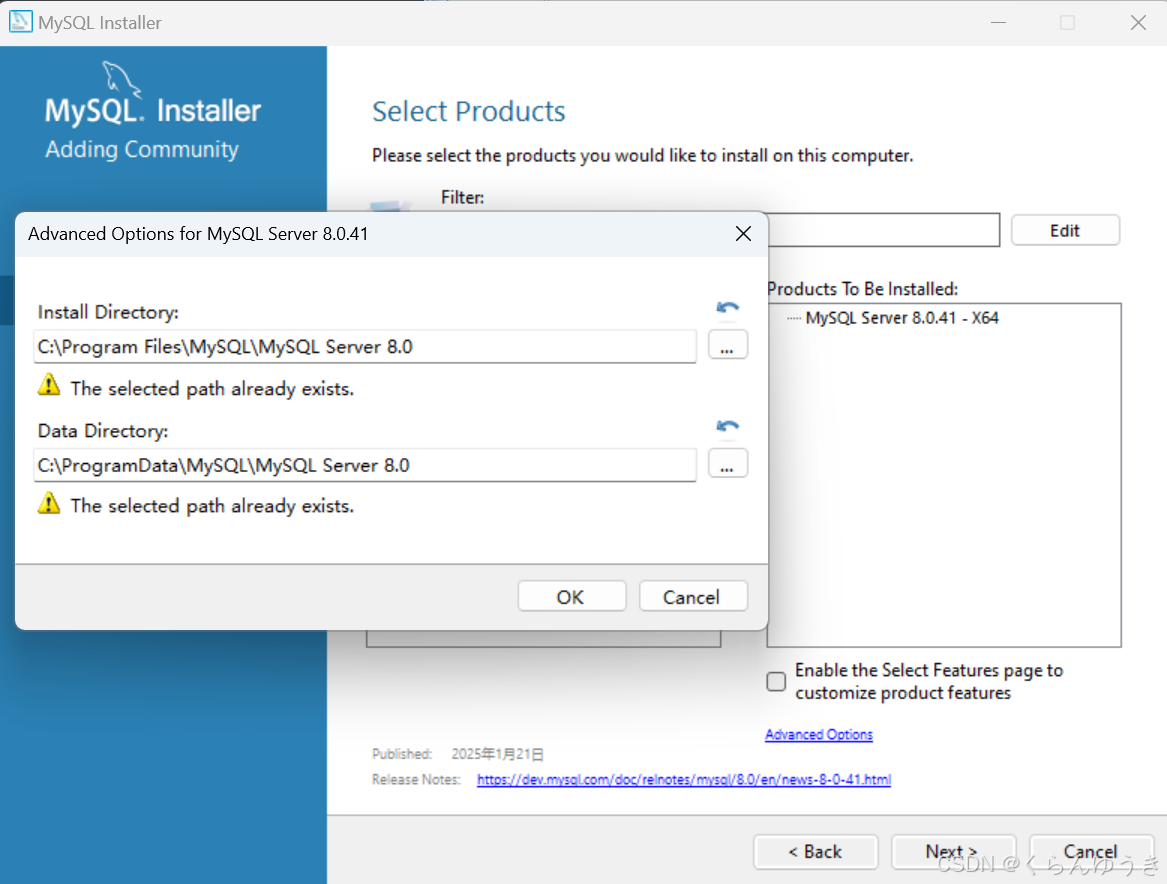Cancel the MySQL Installer wizard
The width and height of the screenshot is (1167, 884).
(x=1091, y=851)
